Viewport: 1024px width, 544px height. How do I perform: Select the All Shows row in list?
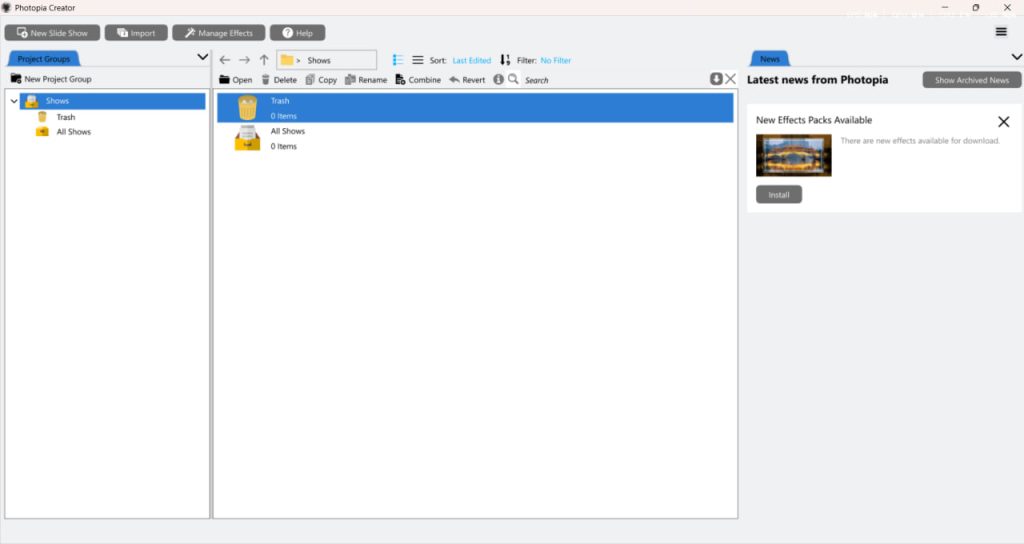pos(475,138)
